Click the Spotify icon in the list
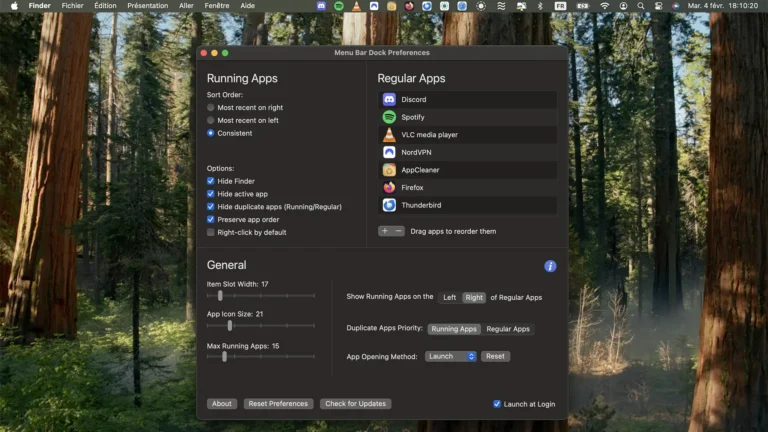Image resolution: width=768 pixels, height=432 pixels. [x=389, y=117]
